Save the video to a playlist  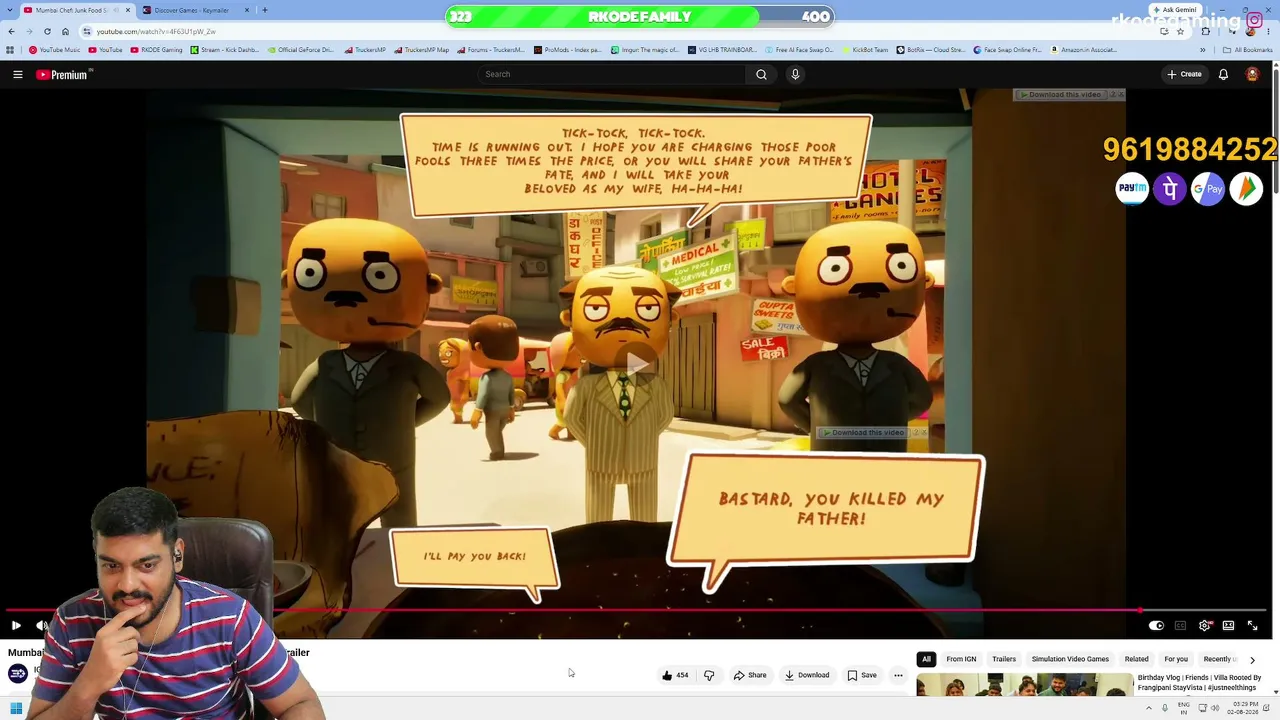pos(862,675)
